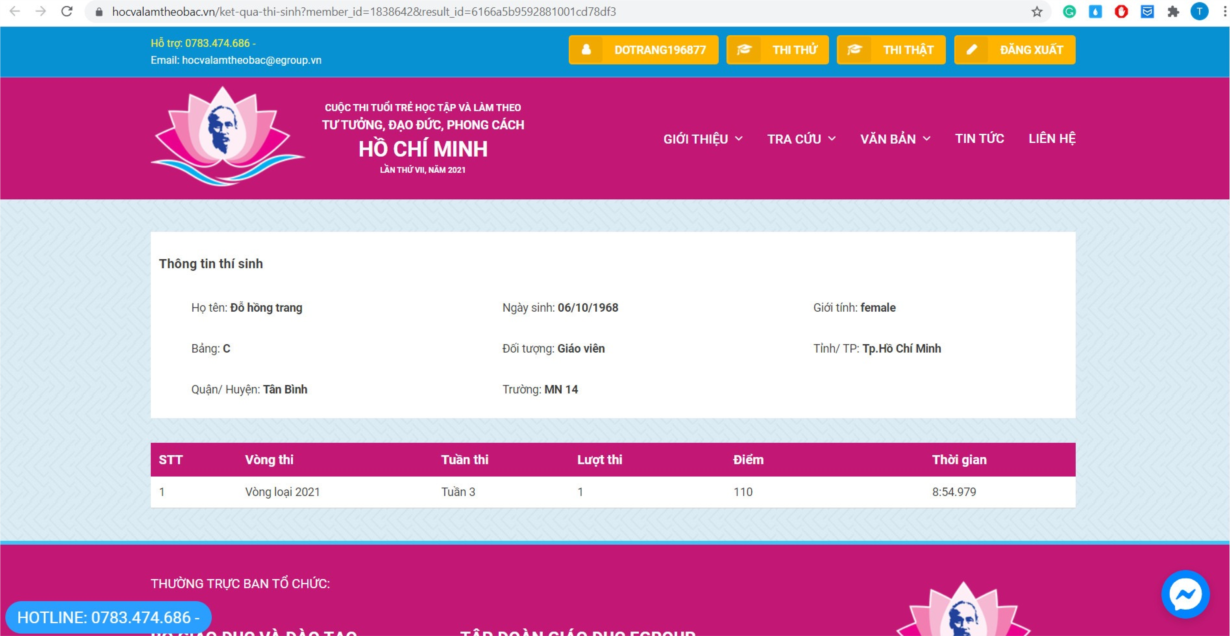Click THƯỜNG TRỰC BAN TỔ CHỨC footer heading
The width and height of the screenshot is (1230, 636).
tap(240, 584)
